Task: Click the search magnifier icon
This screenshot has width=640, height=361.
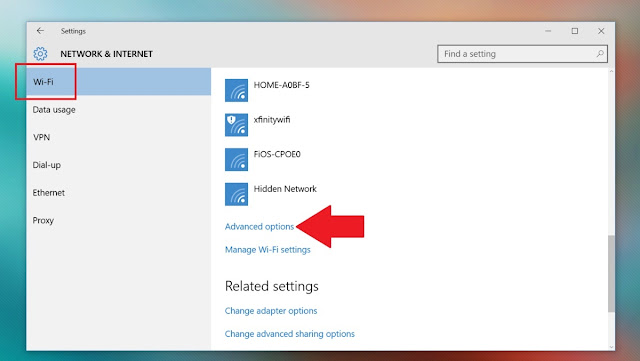Action: [600, 53]
